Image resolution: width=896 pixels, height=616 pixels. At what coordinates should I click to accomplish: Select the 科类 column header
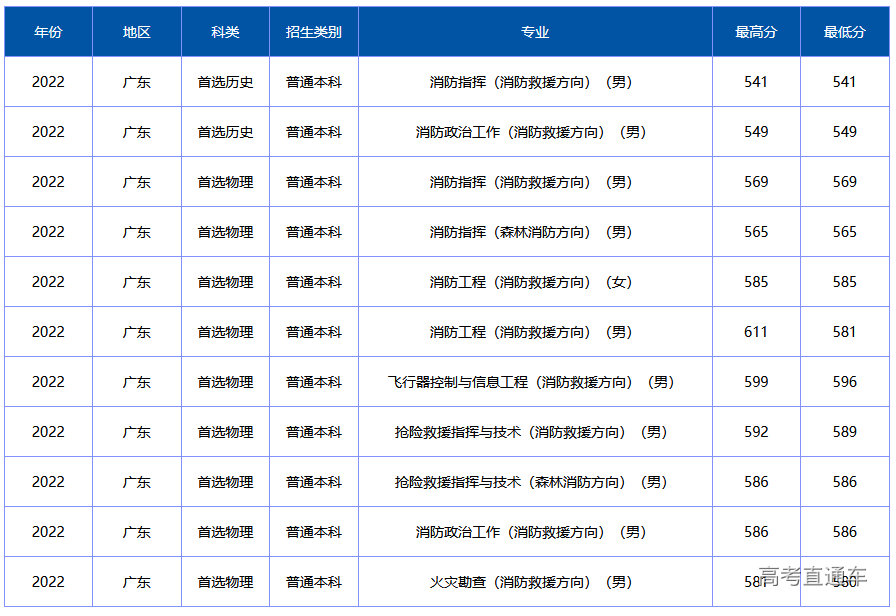pyautogui.click(x=225, y=32)
